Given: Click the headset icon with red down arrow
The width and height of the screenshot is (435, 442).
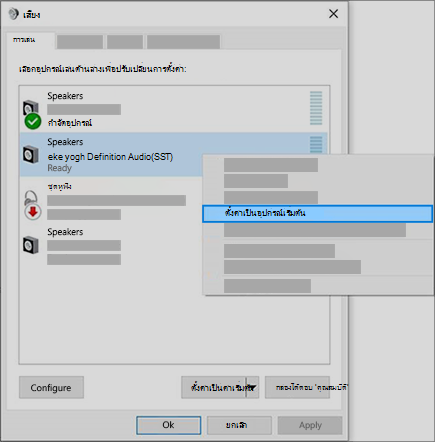Looking at the screenshot, I should [x=32, y=205].
